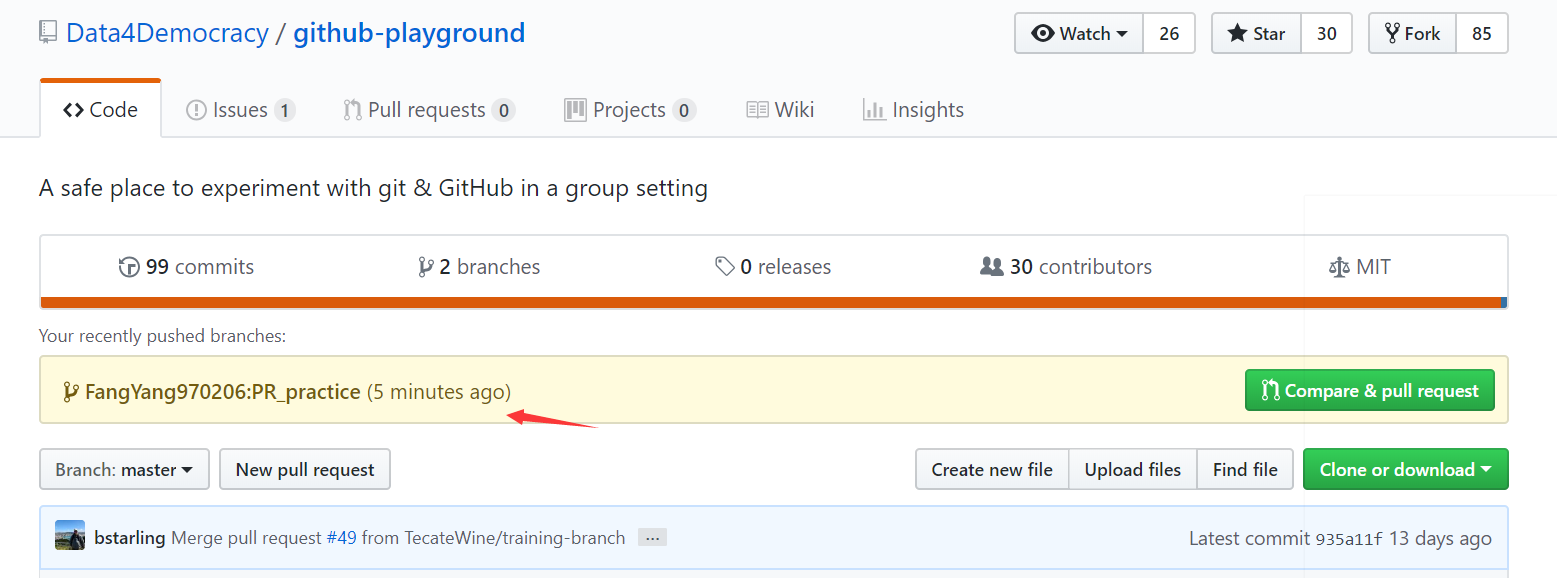Viewport: 1557px width, 578px height.
Task: Open the Projects tab
Action: 630,110
